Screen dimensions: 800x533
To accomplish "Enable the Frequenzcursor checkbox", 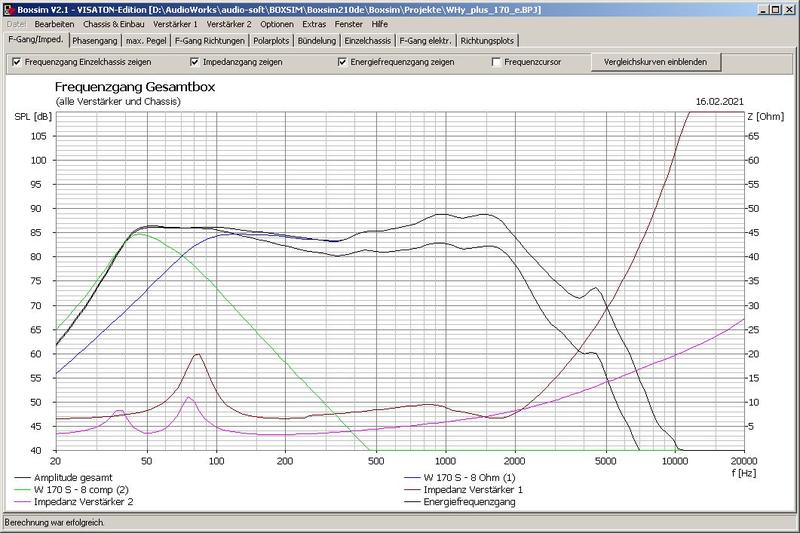I will pyautogui.click(x=497, y=62).
